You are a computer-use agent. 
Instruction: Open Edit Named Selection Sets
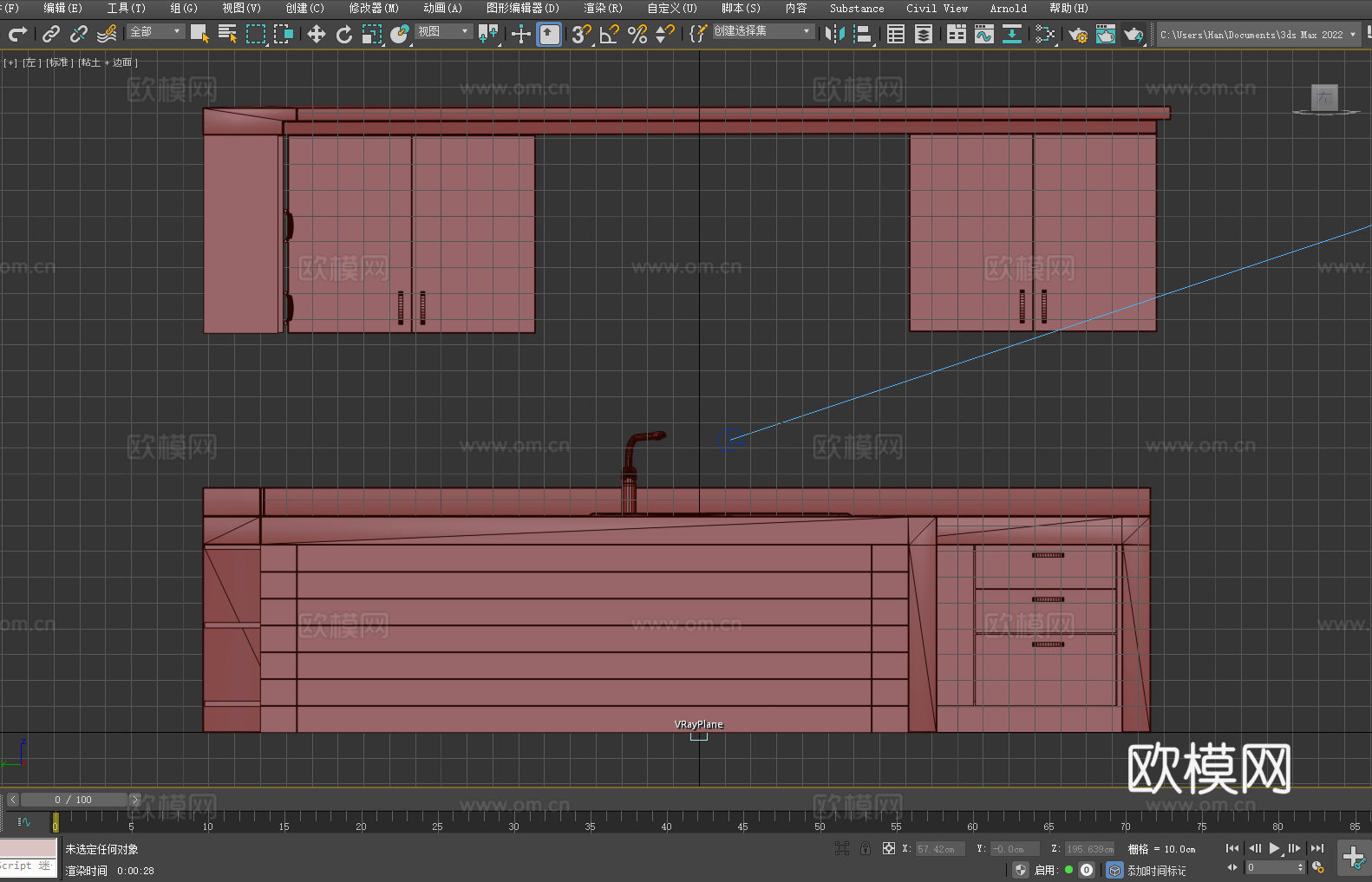coord(698,34)
